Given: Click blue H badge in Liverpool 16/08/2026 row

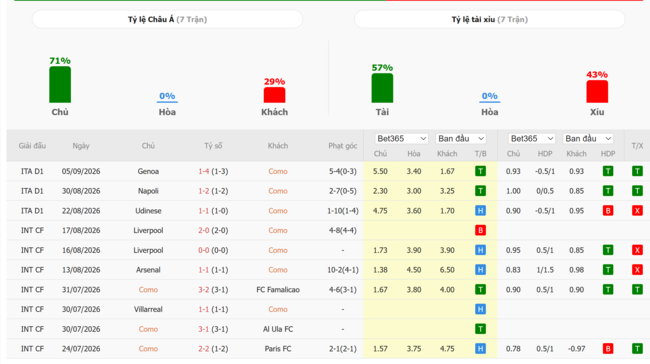Looking at the screenshot, I should [480, 250].
